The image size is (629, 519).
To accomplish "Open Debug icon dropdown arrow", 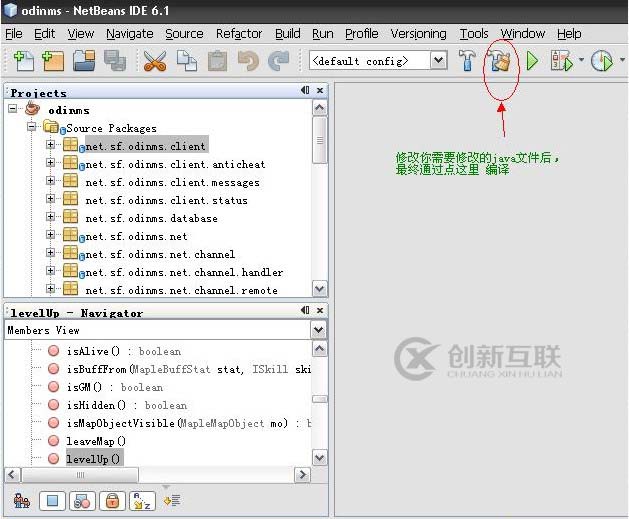I will coord(581,60).
